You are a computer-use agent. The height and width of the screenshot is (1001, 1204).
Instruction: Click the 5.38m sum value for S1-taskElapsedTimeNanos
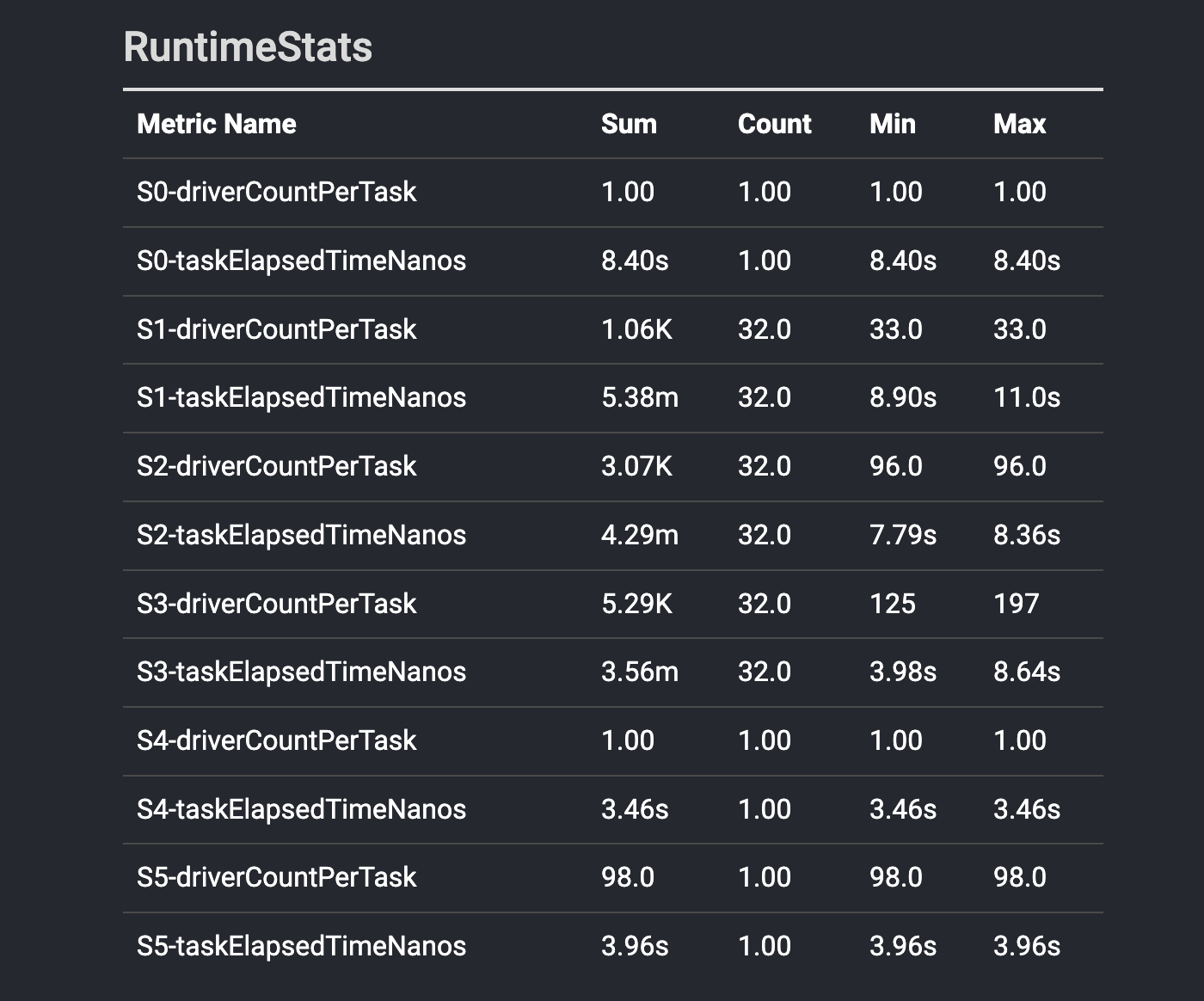click(x=638, y=397)
